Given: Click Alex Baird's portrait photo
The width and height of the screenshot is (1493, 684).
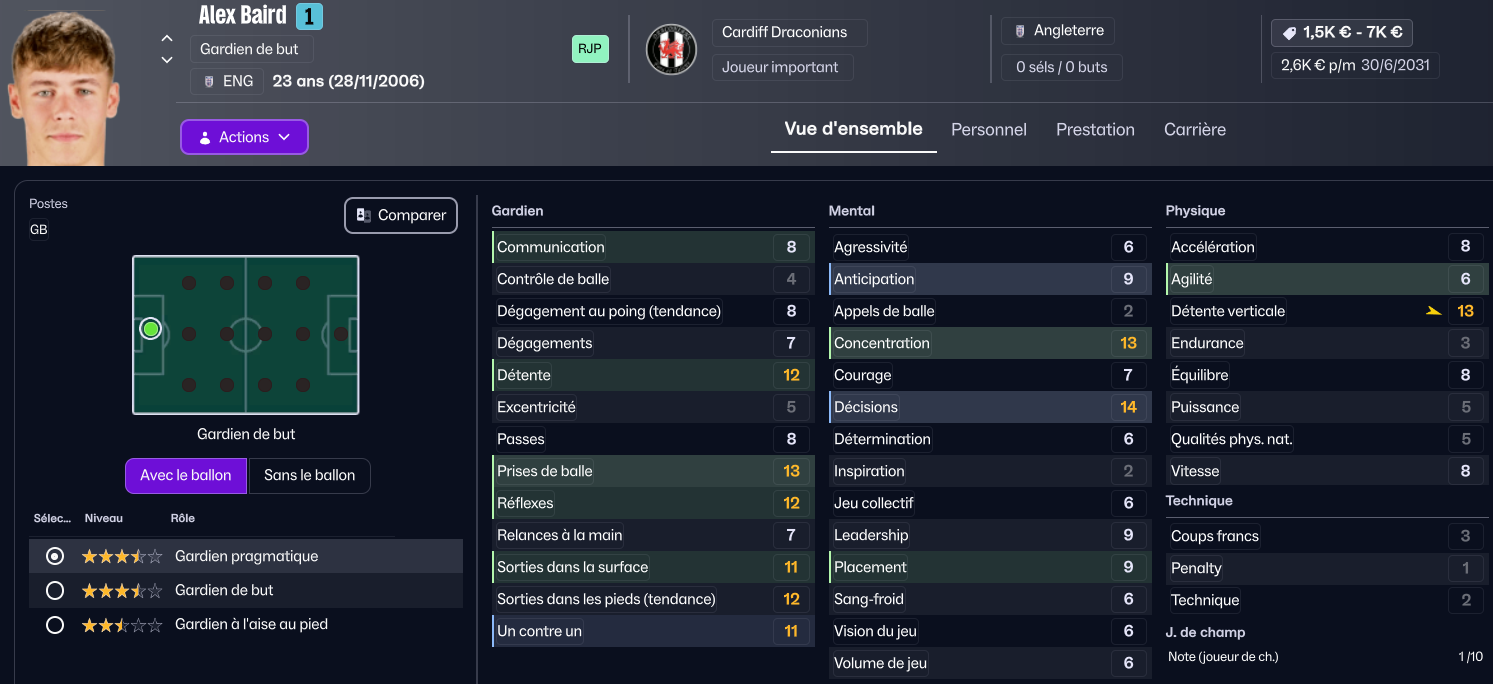Looking at the screenshot, I should [63, 88].
